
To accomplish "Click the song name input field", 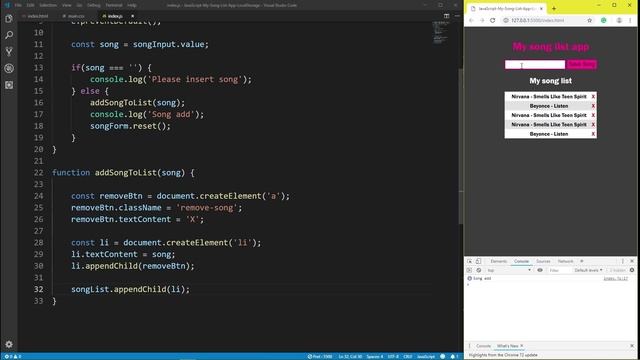I will pos(535,64).
